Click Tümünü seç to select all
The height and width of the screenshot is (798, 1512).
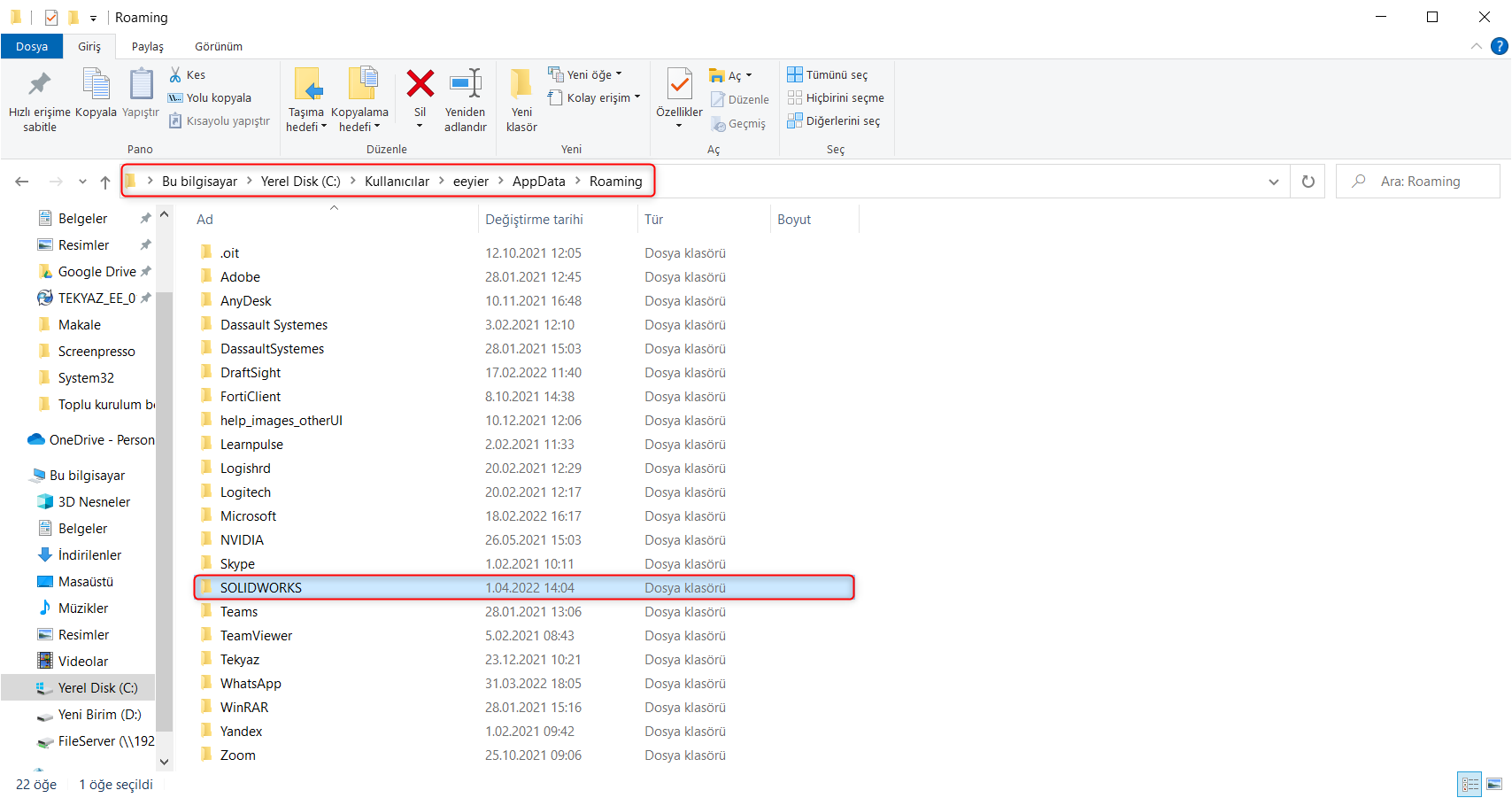(x=828, y=75)
